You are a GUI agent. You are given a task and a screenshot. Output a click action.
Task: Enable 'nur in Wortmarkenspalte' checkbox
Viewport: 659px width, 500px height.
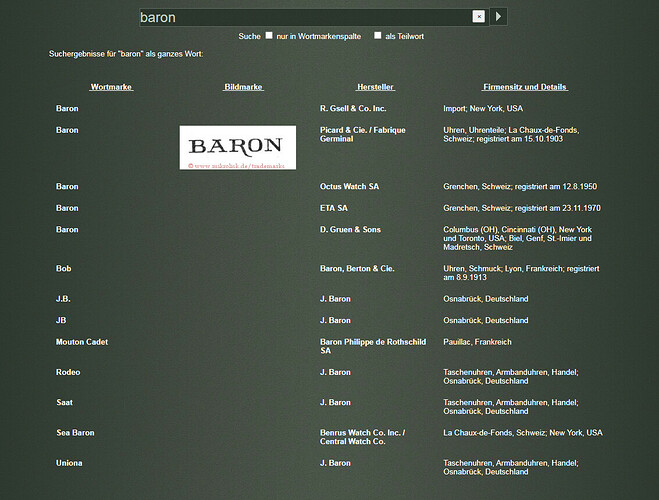pyautogui.click(x=269, y=35)
